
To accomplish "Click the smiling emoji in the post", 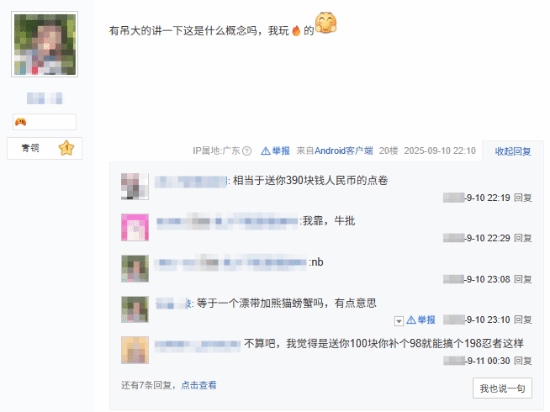I will (x=326, y=23).
